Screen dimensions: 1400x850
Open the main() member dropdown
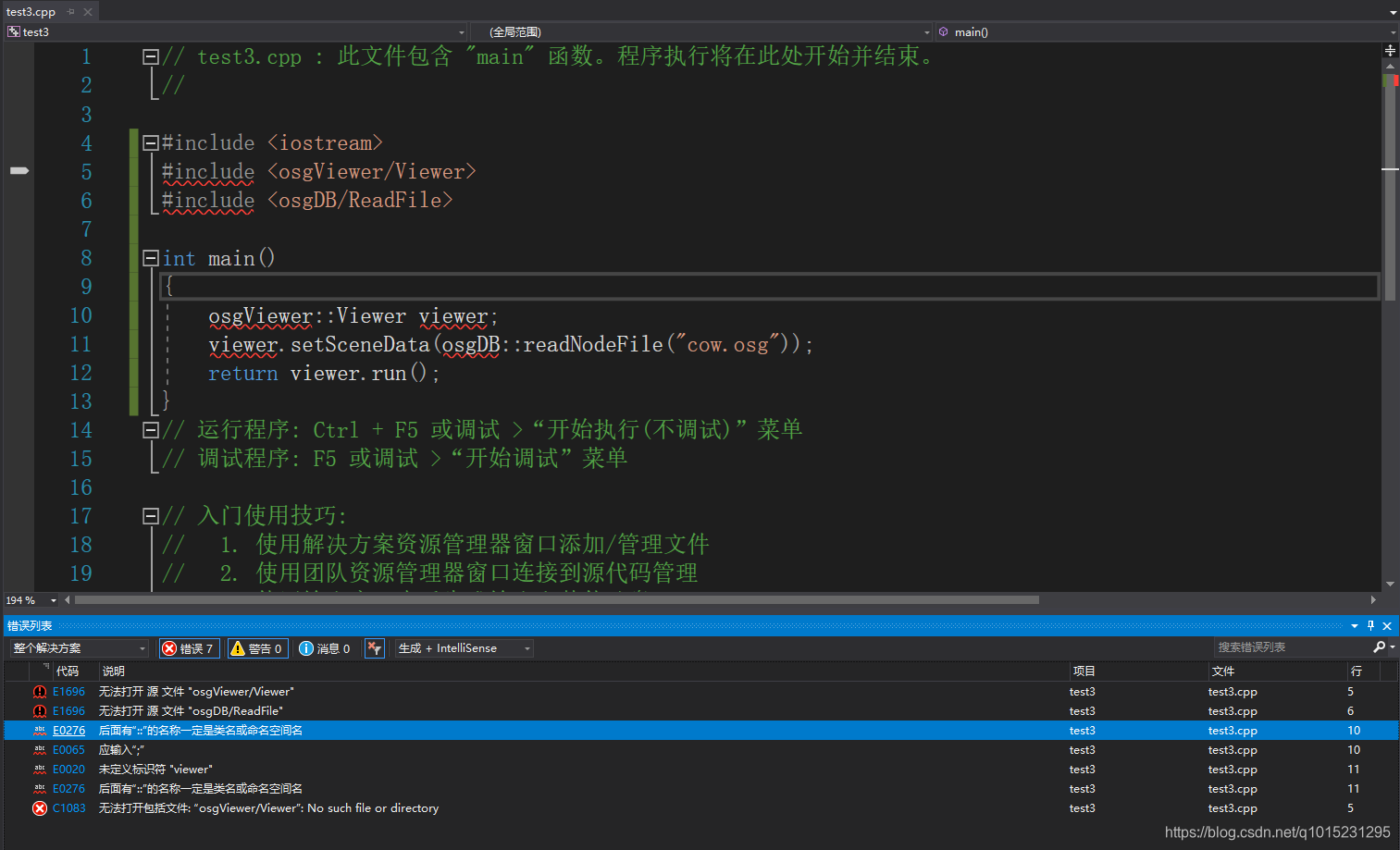[1167, 31]
